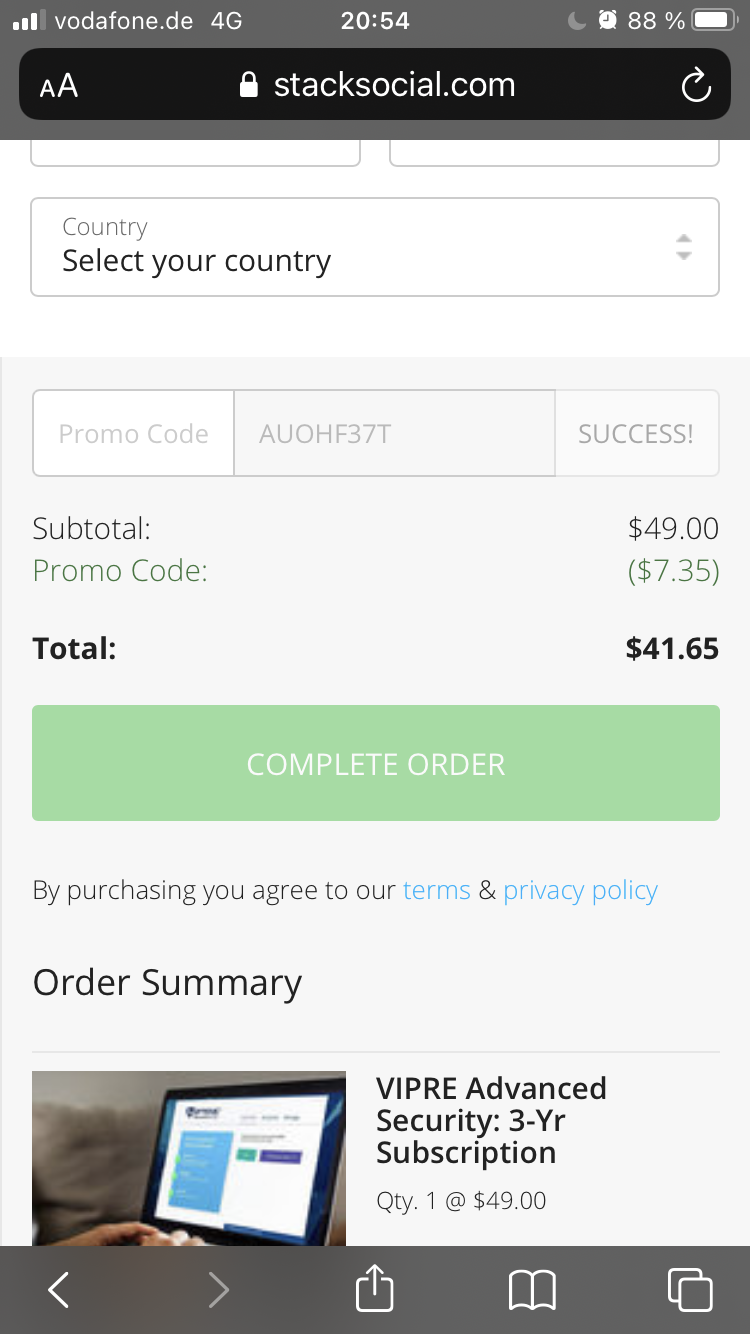
Task: Open the privacy policy link
Action: point(580,890)
